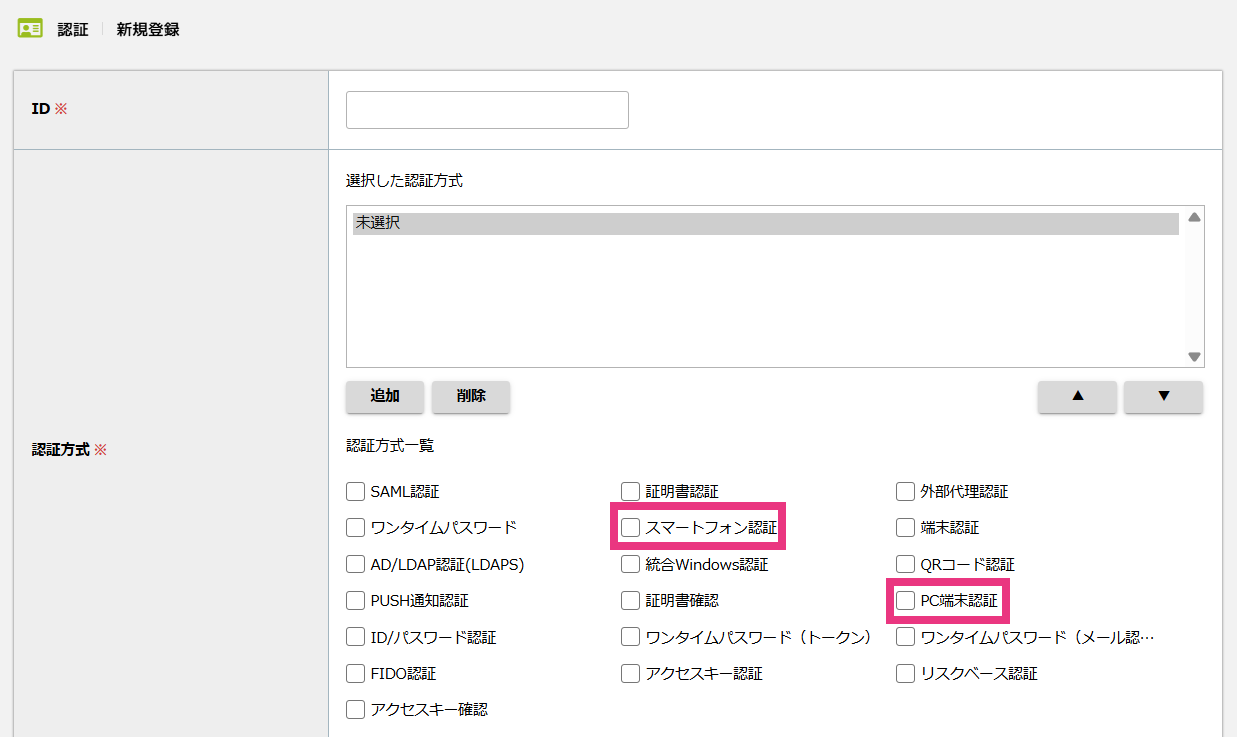Click the 新規登録 heading text
Viewport: 1237px width, 737px height.
[148, 29]
